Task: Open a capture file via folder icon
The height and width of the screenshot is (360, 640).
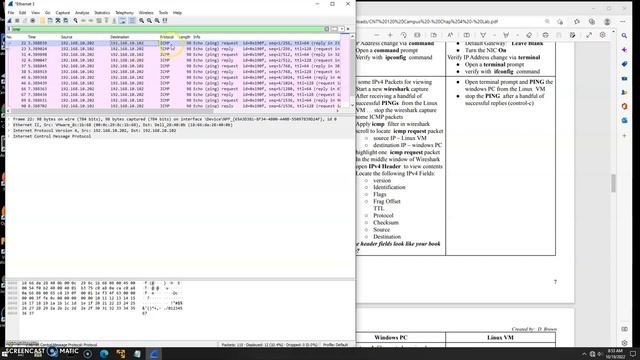Action: (42, 20)
